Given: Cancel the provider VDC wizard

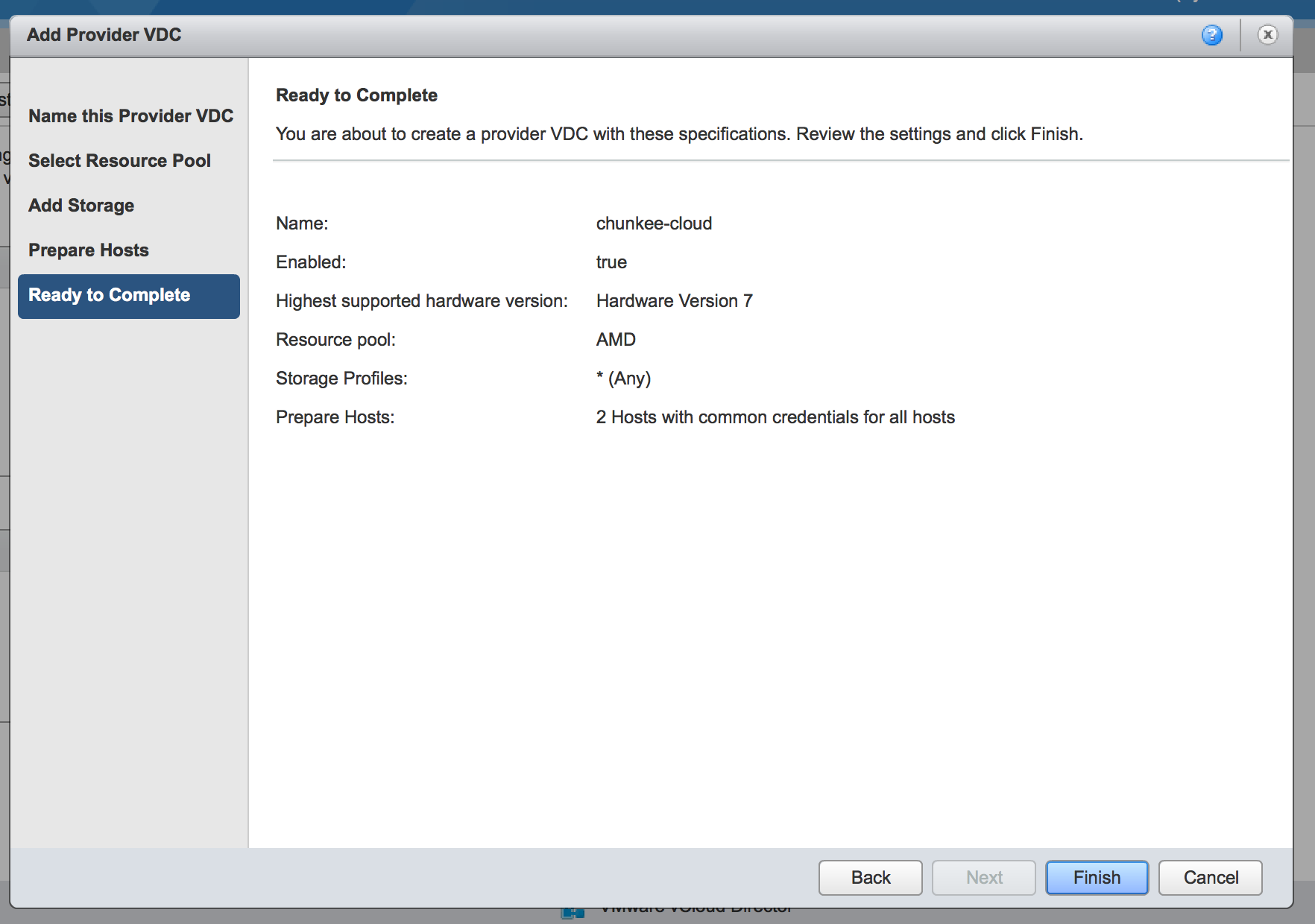Looking at the screenshot, I should coord(1210,878).
